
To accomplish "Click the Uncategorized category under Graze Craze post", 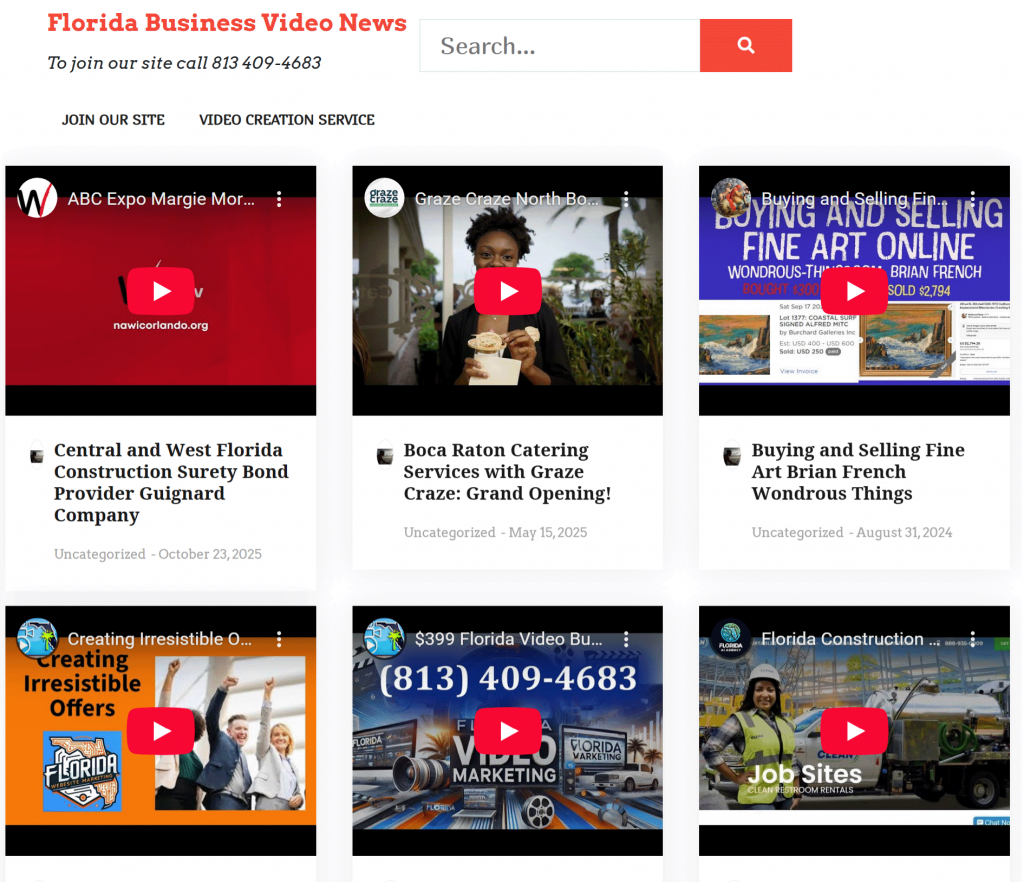I will [449, 533].
